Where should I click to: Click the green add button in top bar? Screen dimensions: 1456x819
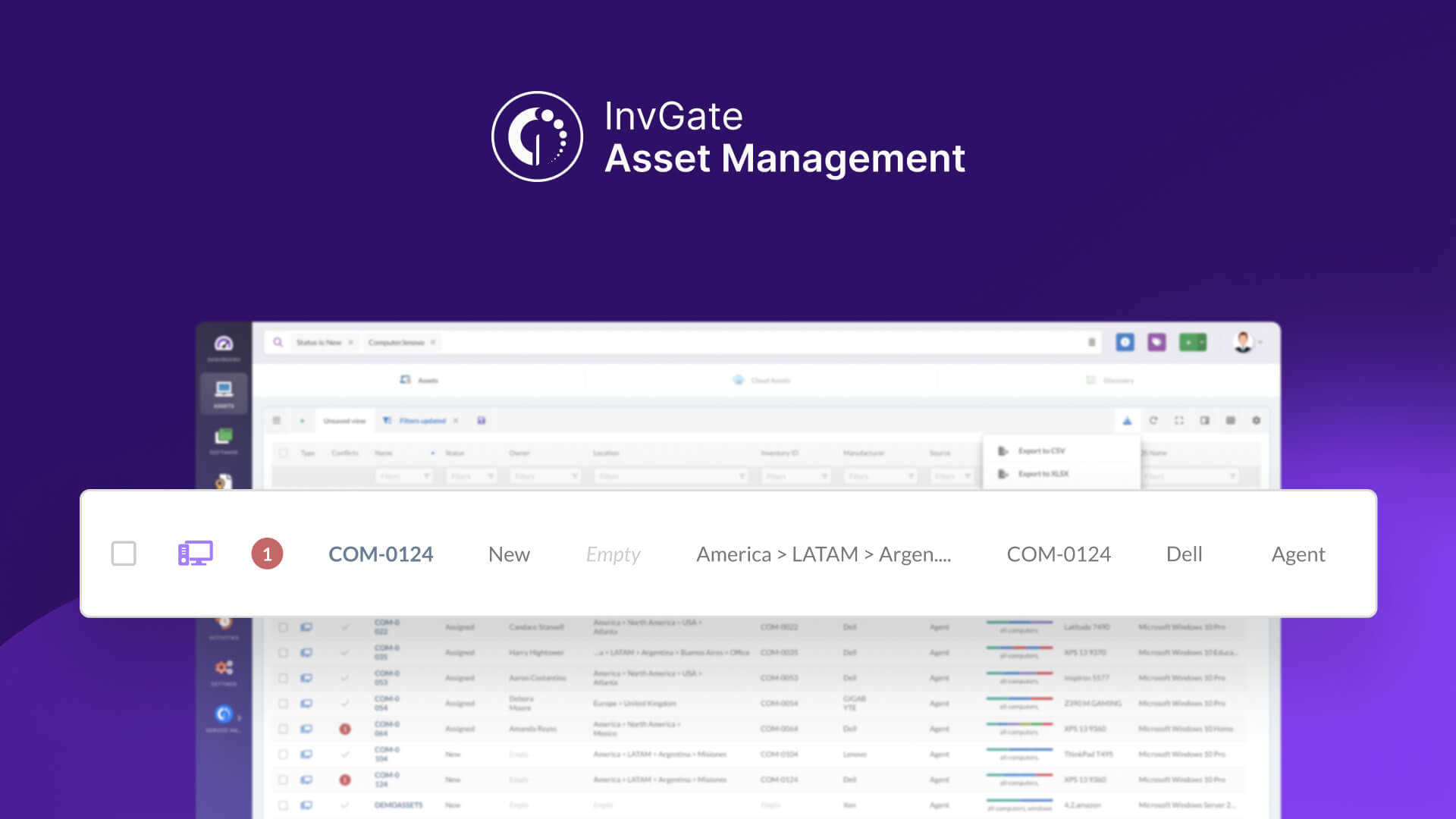1193,342
